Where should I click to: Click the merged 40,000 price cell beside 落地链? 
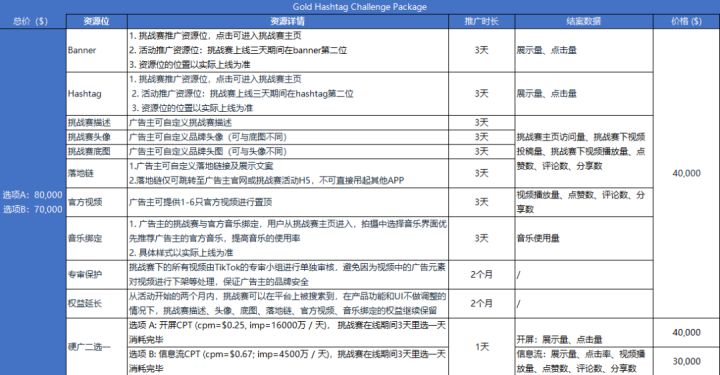coord(686,173)
